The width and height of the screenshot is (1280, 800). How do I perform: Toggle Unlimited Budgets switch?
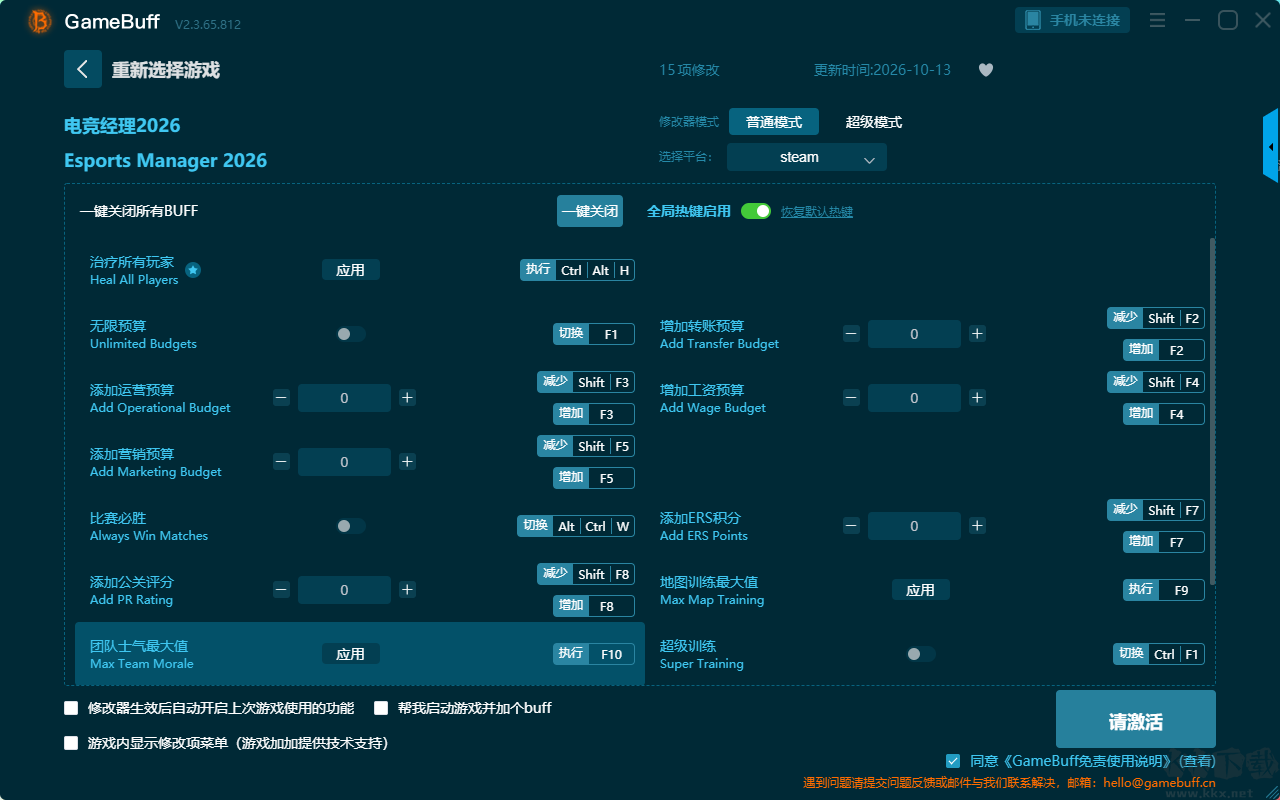(x=350, y=334)
